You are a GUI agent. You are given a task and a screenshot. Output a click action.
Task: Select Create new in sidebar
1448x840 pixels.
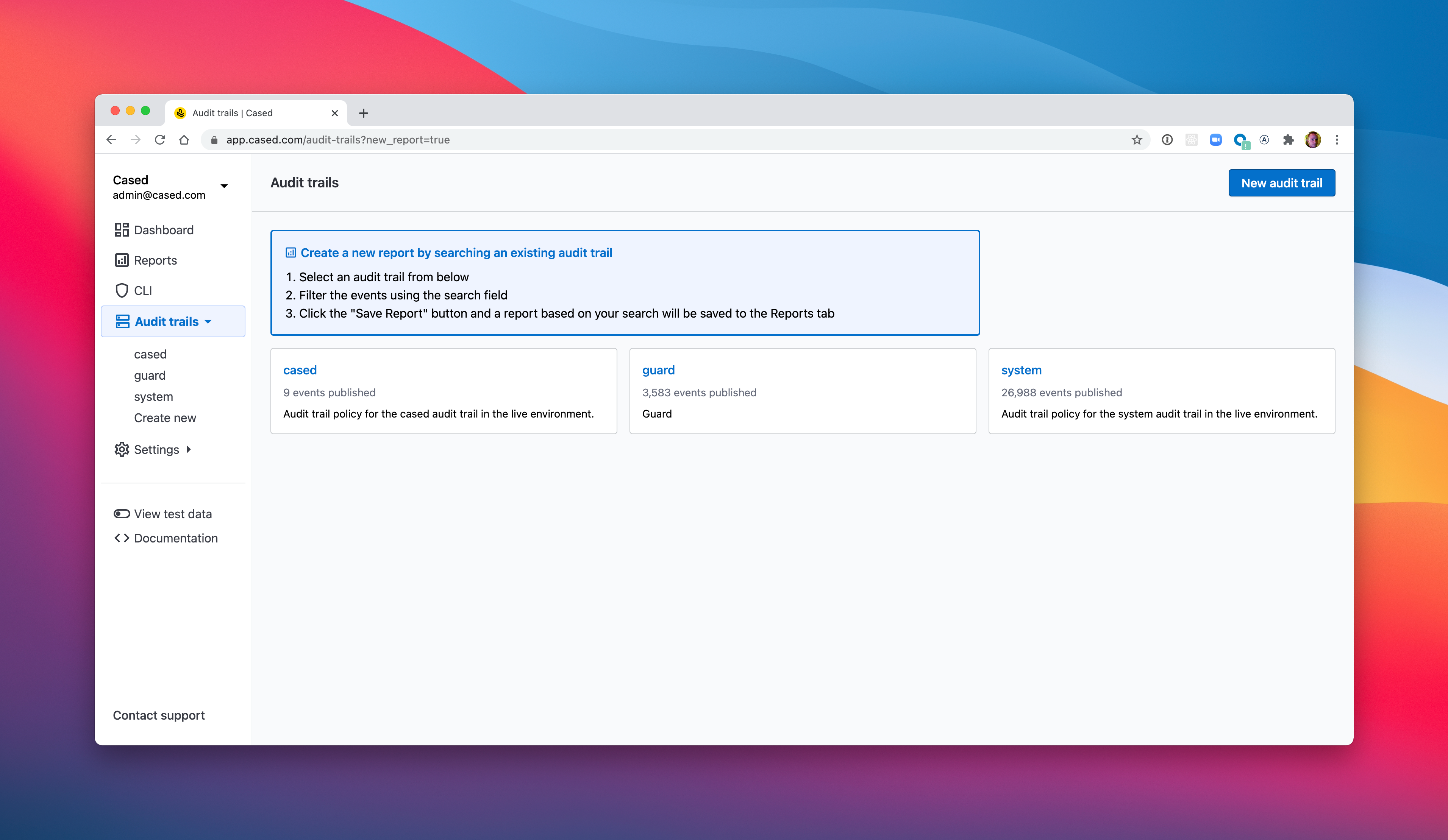(x=165, y=418)
